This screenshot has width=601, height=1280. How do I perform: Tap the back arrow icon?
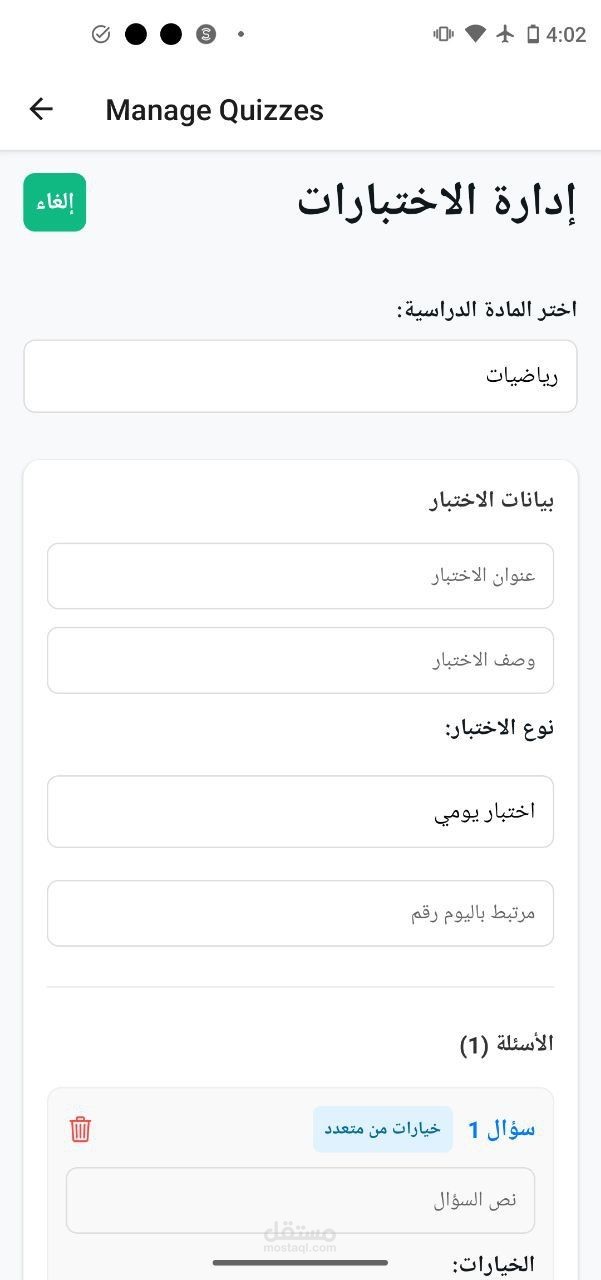click(41, 109)
